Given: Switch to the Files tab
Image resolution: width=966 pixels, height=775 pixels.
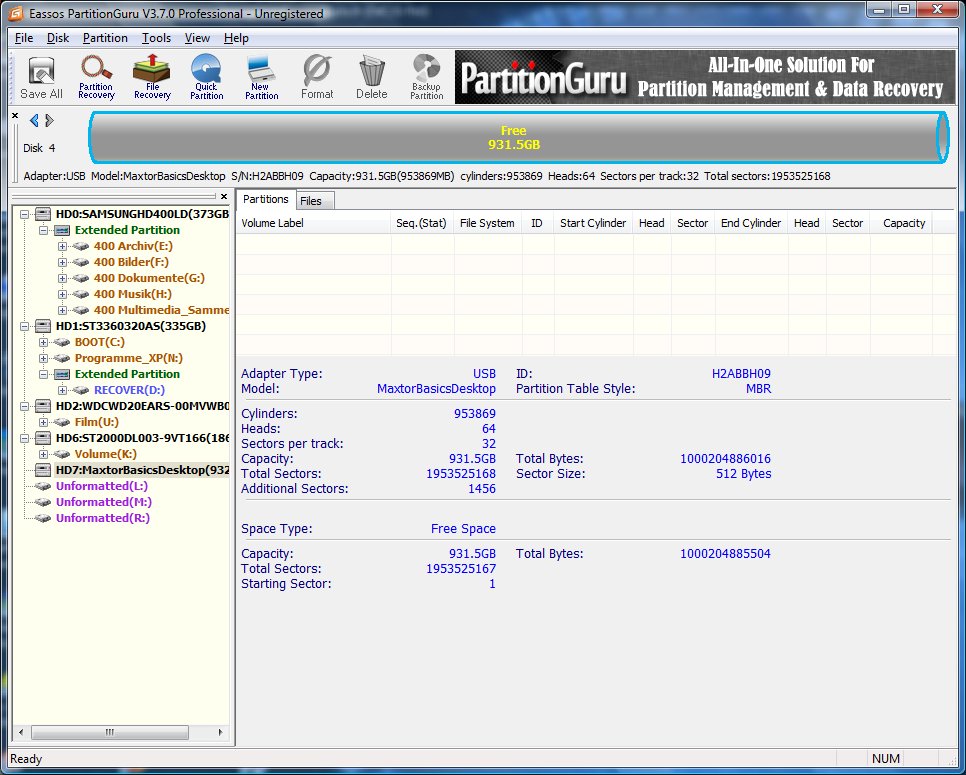Looking at the screenshot, I should pos(315,201).
